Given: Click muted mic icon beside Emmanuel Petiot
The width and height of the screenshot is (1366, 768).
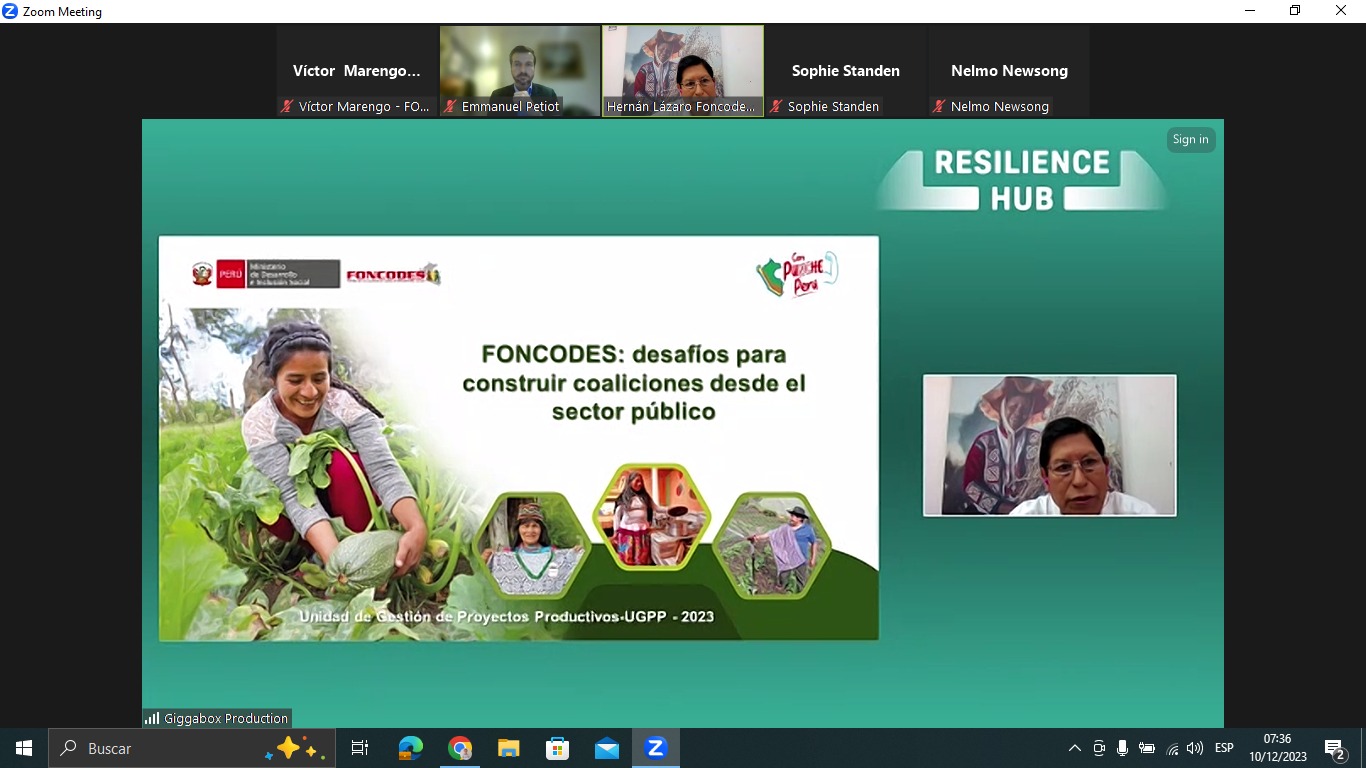Looking at the screenshot, I should click(x=451, y=106).
